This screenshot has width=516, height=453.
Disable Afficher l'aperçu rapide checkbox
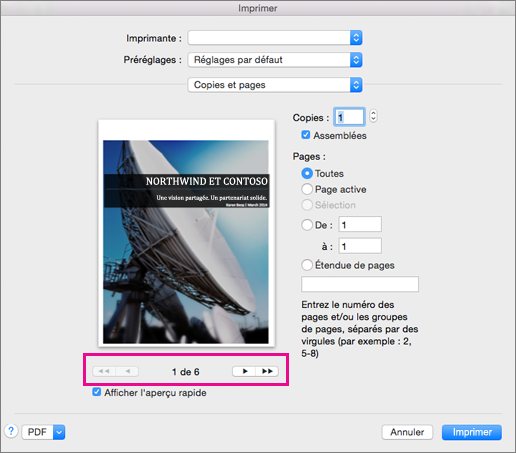[x=97, y=392]
